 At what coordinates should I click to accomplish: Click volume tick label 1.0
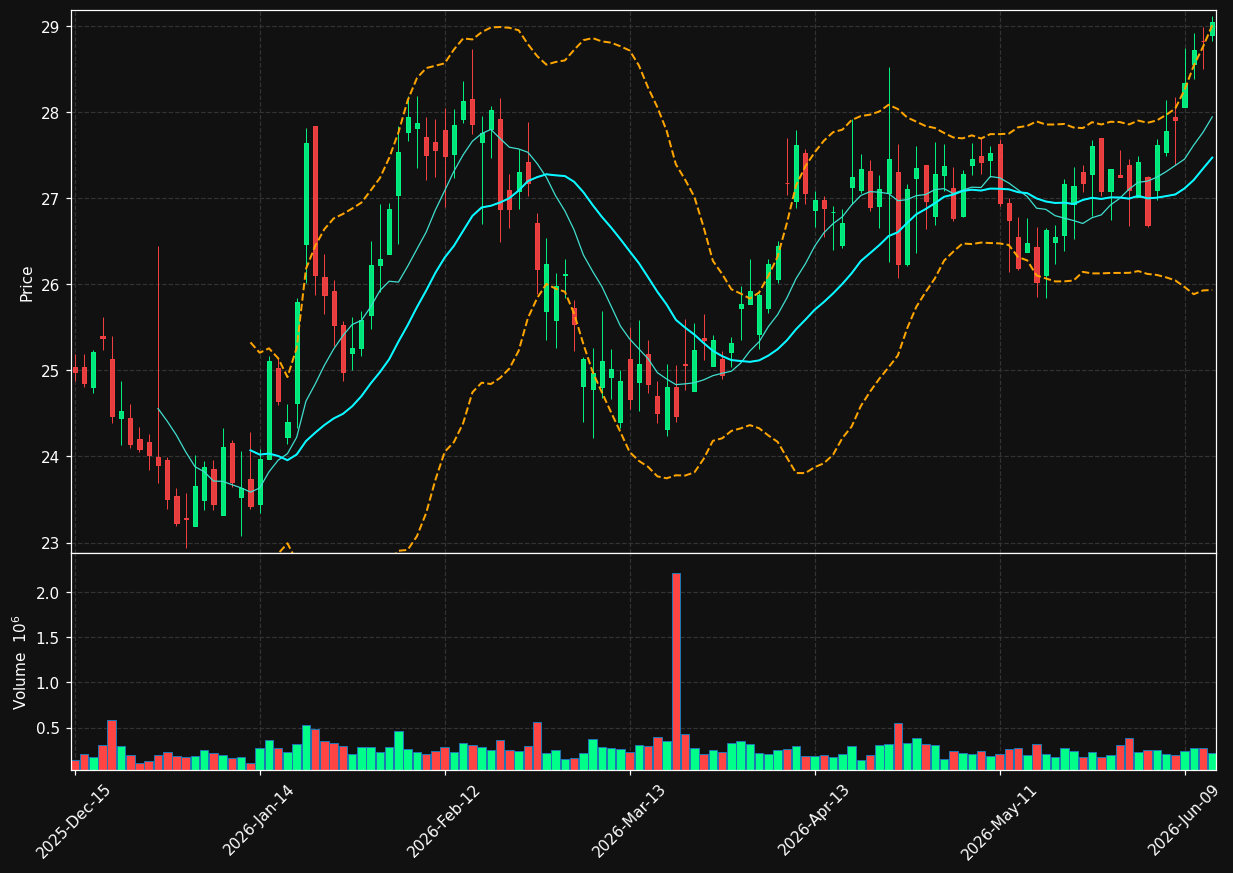click(x=49, y=683)
